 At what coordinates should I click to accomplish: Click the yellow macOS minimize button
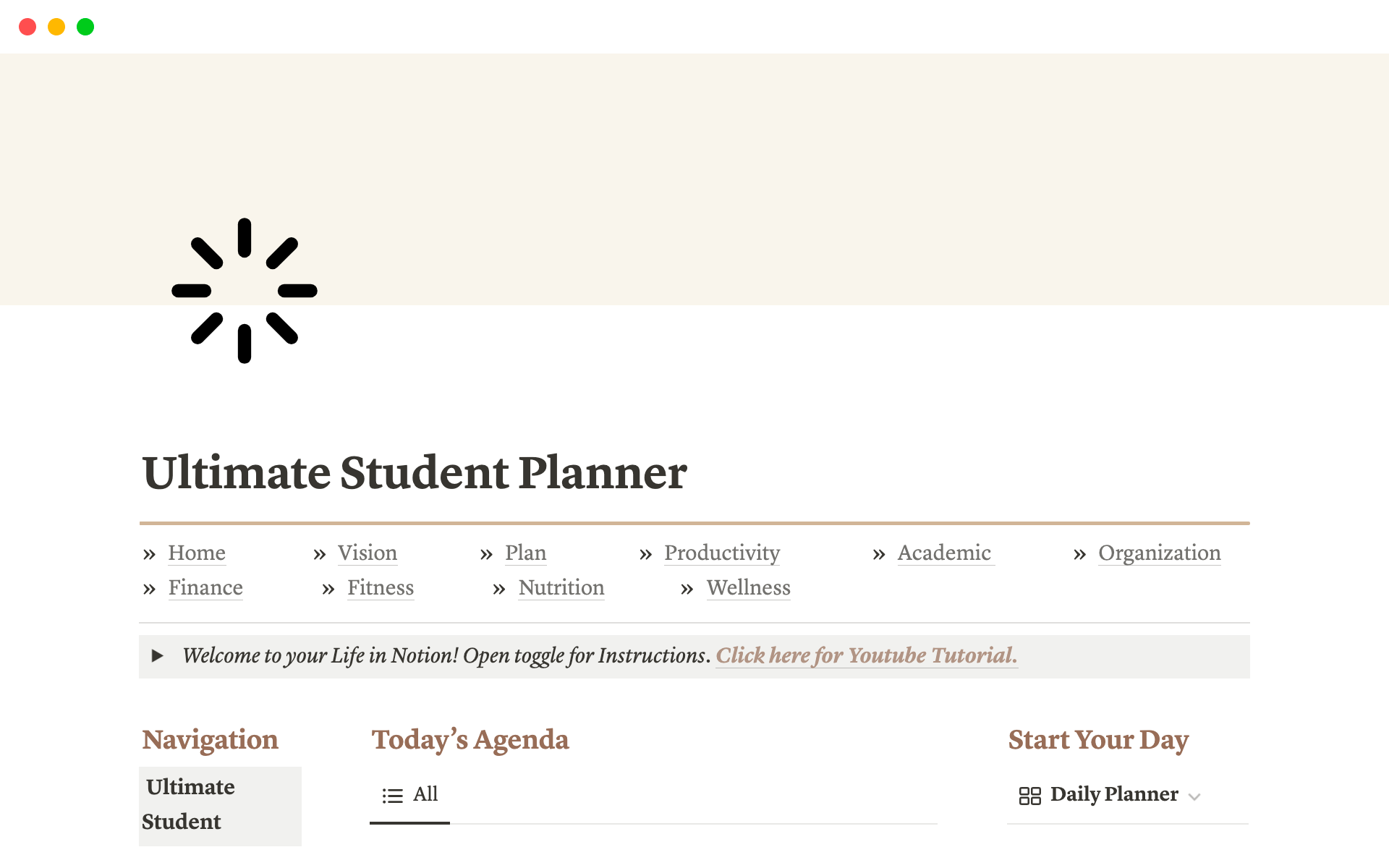(x=56, y=27)
